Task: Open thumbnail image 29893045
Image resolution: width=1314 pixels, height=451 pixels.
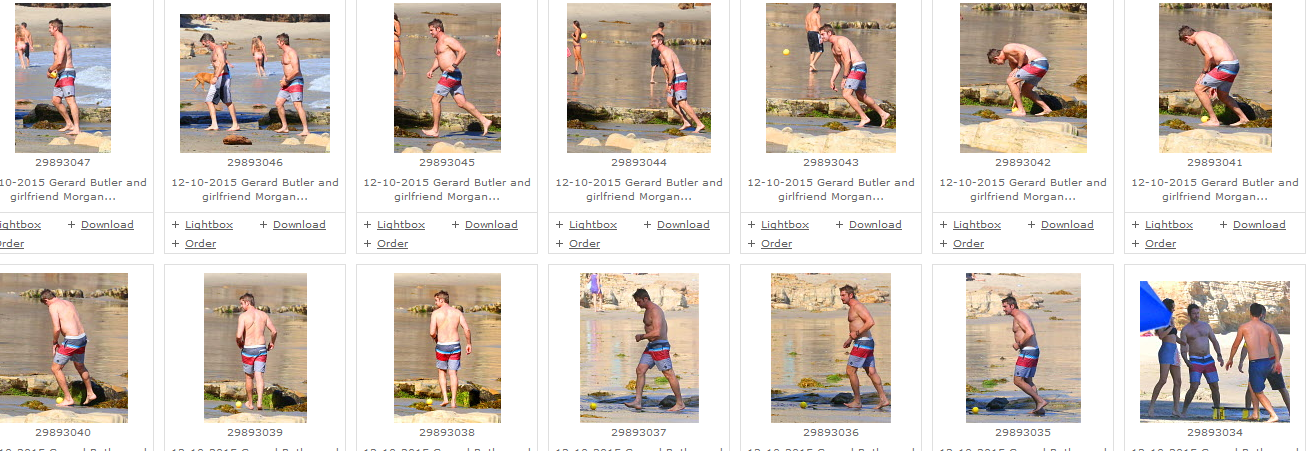Action: pyautogui.click(x=447, y=78)
